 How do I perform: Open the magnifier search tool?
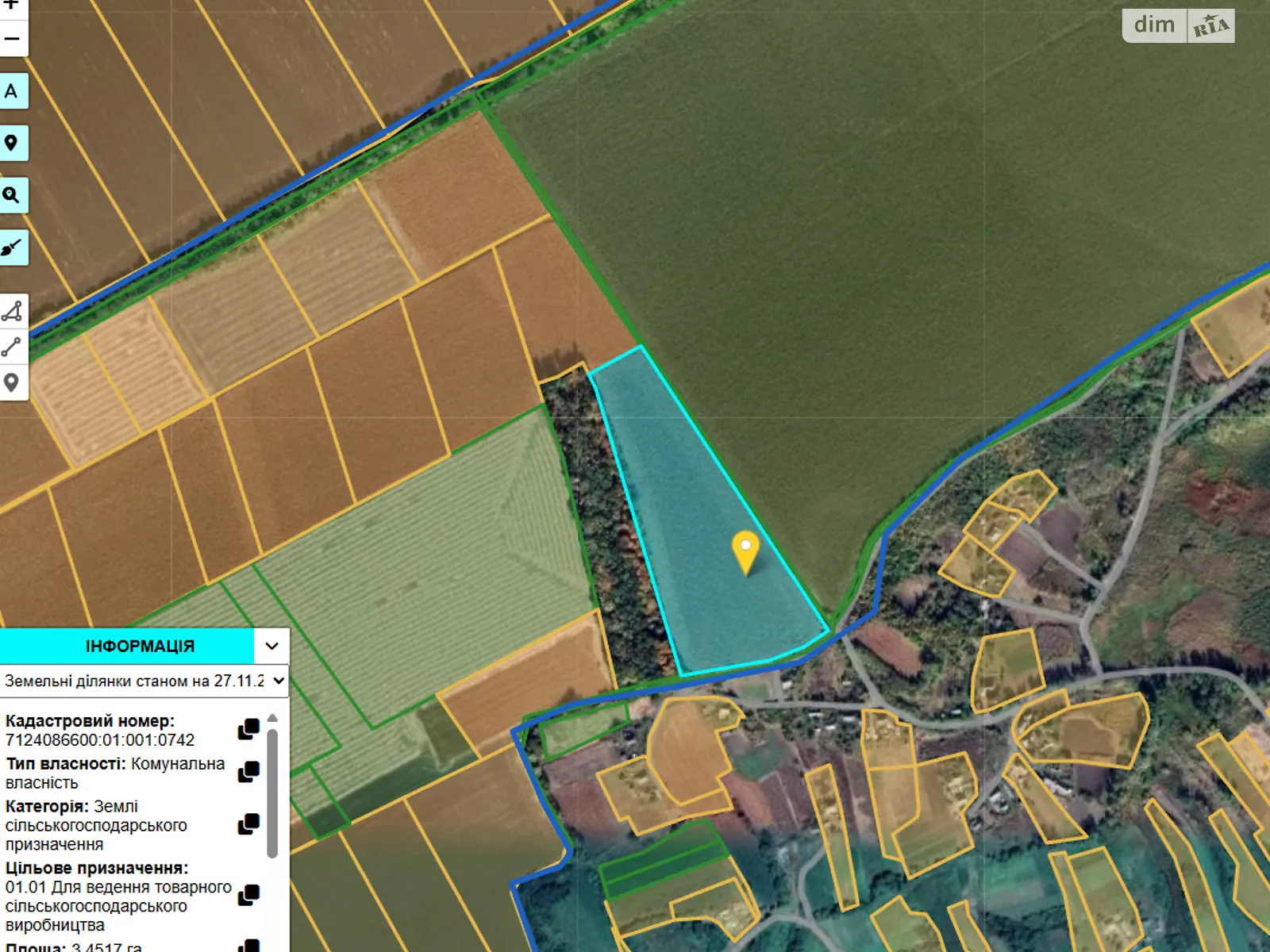pos(12,195)
